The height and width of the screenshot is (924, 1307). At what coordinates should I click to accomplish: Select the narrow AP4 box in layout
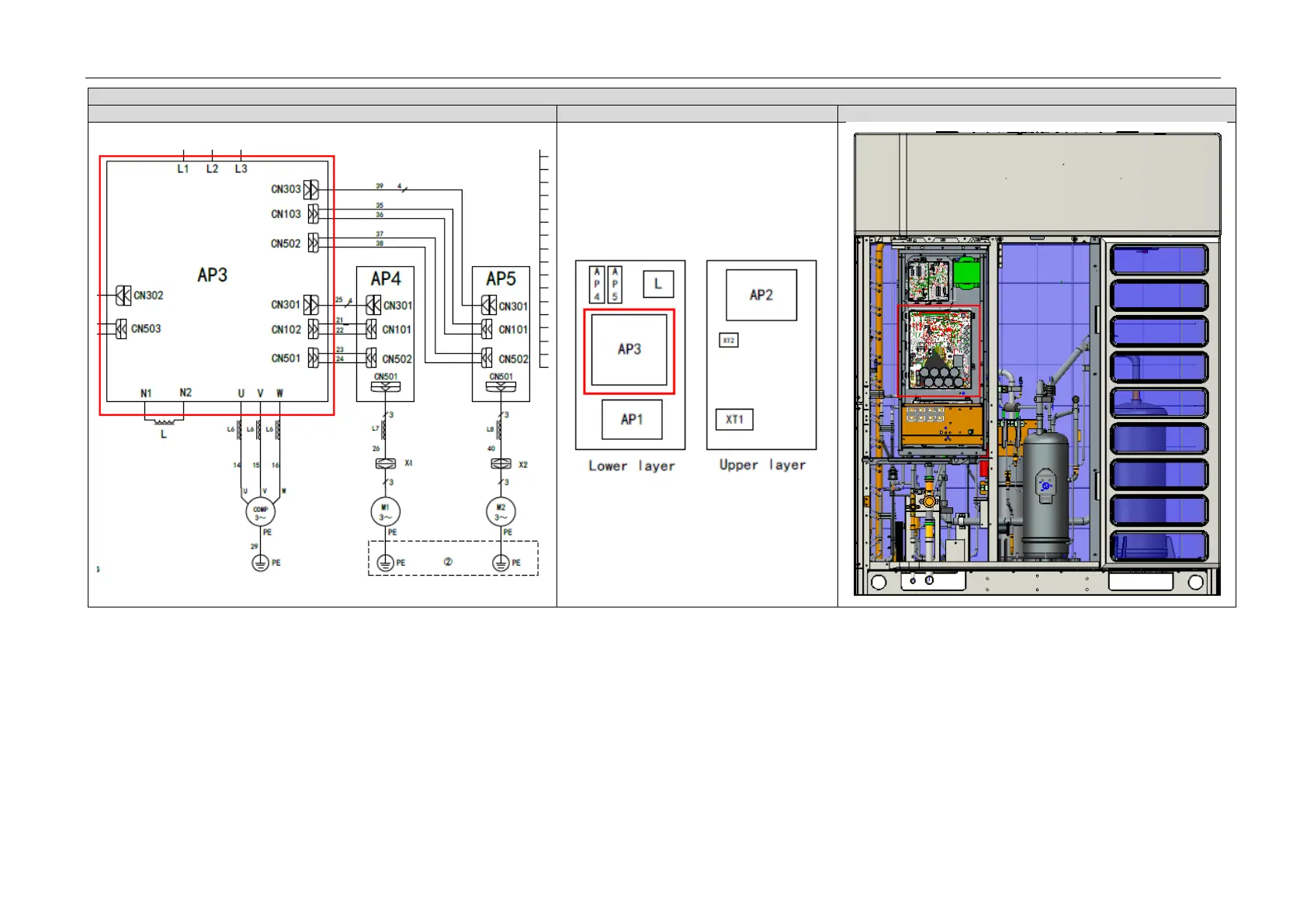coord(597,284)
